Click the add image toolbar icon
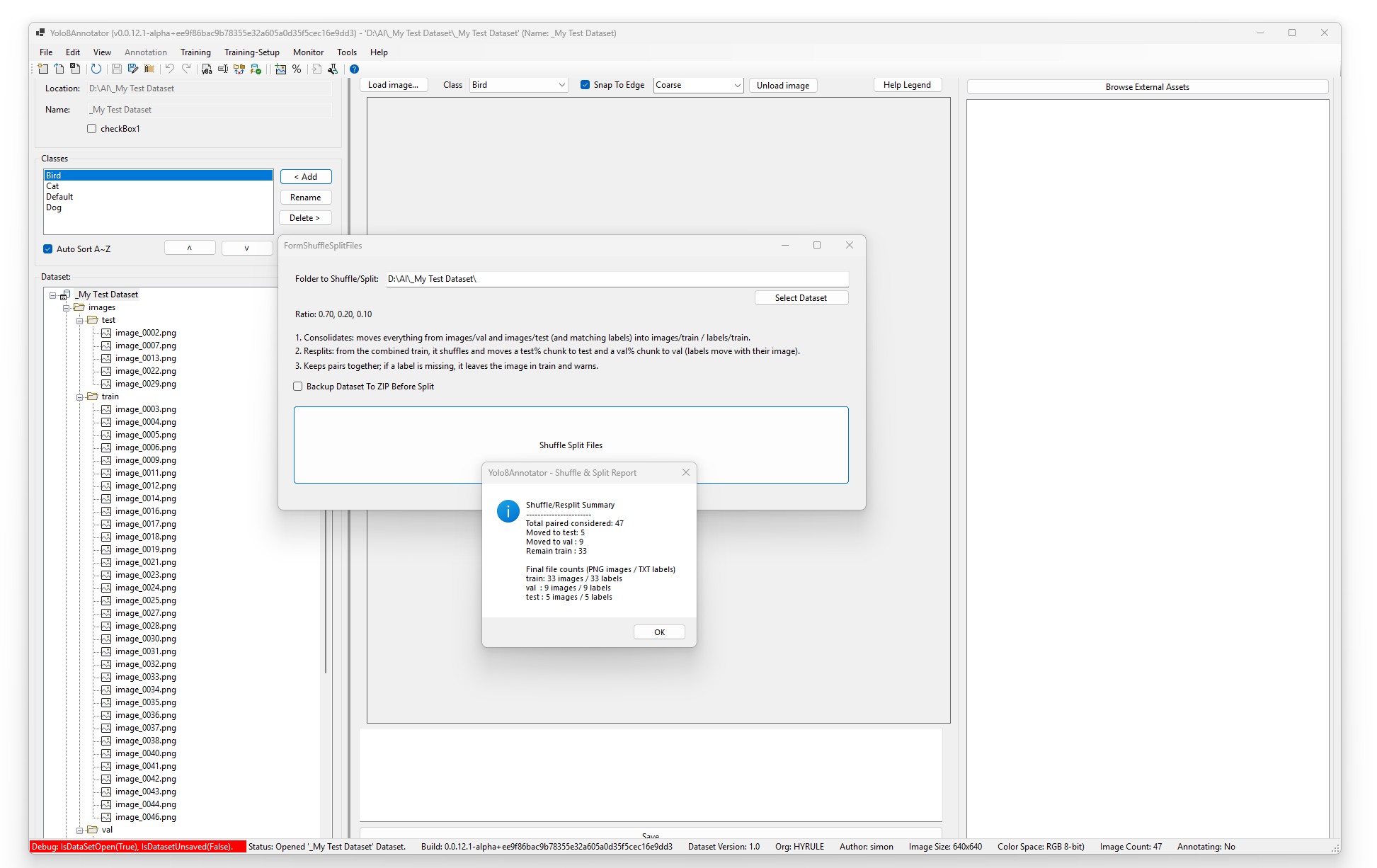 (x=281, y=69)
